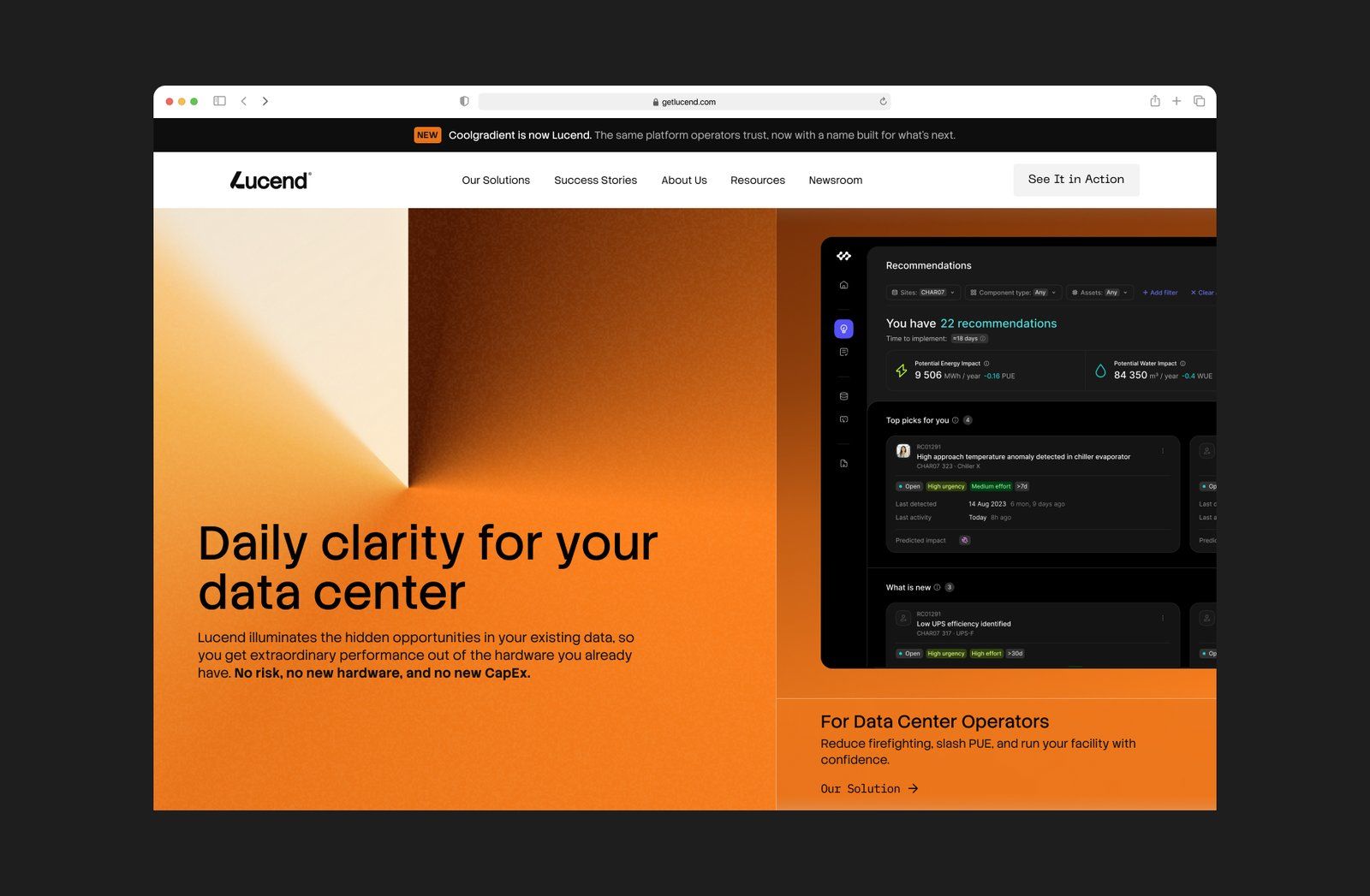Open the document icon at sidebar bottom
Viewport: 1370px width, 896px height.
[x=843, y=463]
